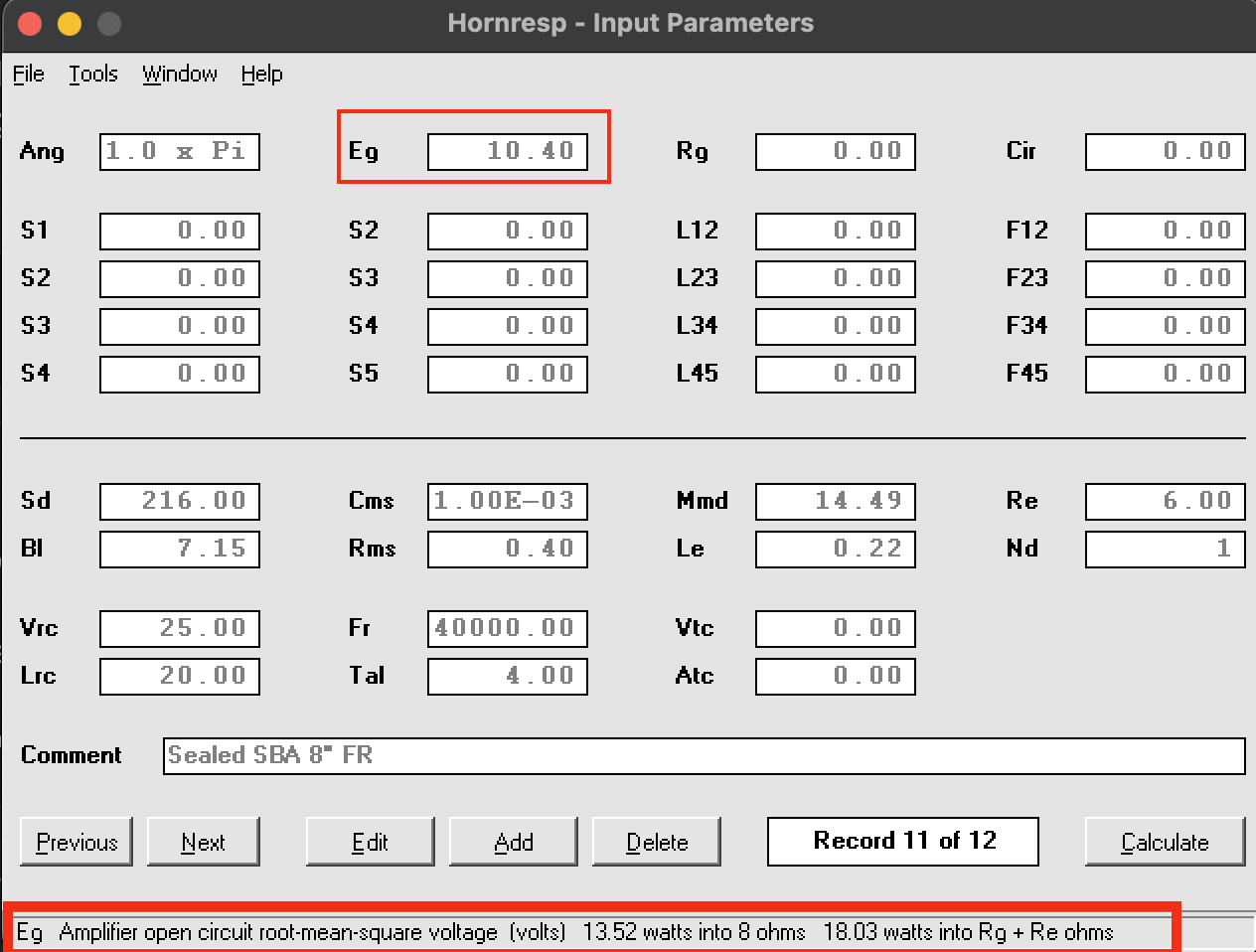The width and height of the screenshot is (1256, 952).
Task: Open the Help menu
Action: (262, 75)
